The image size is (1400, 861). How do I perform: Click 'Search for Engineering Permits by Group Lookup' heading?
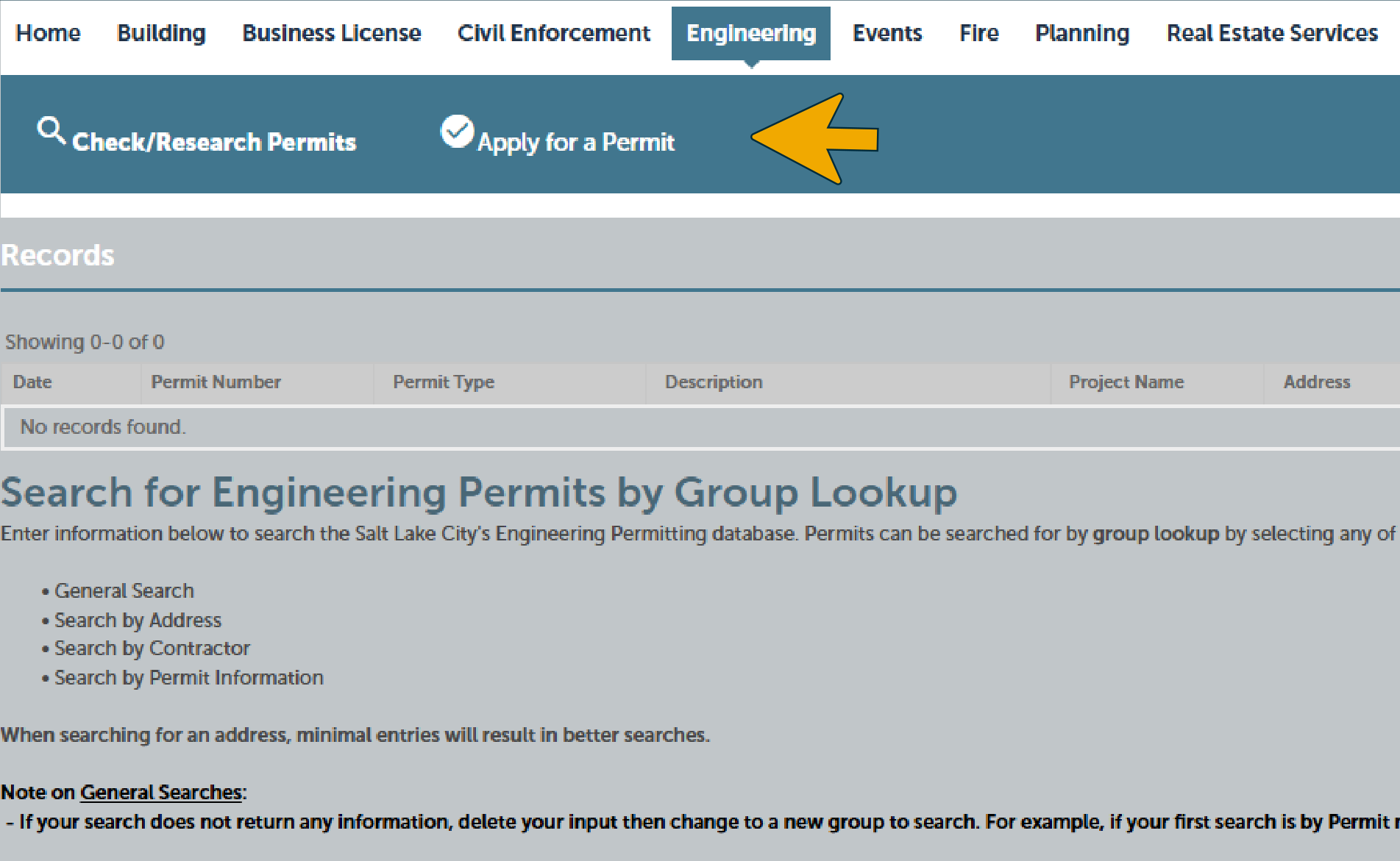(x=479, y=493)
